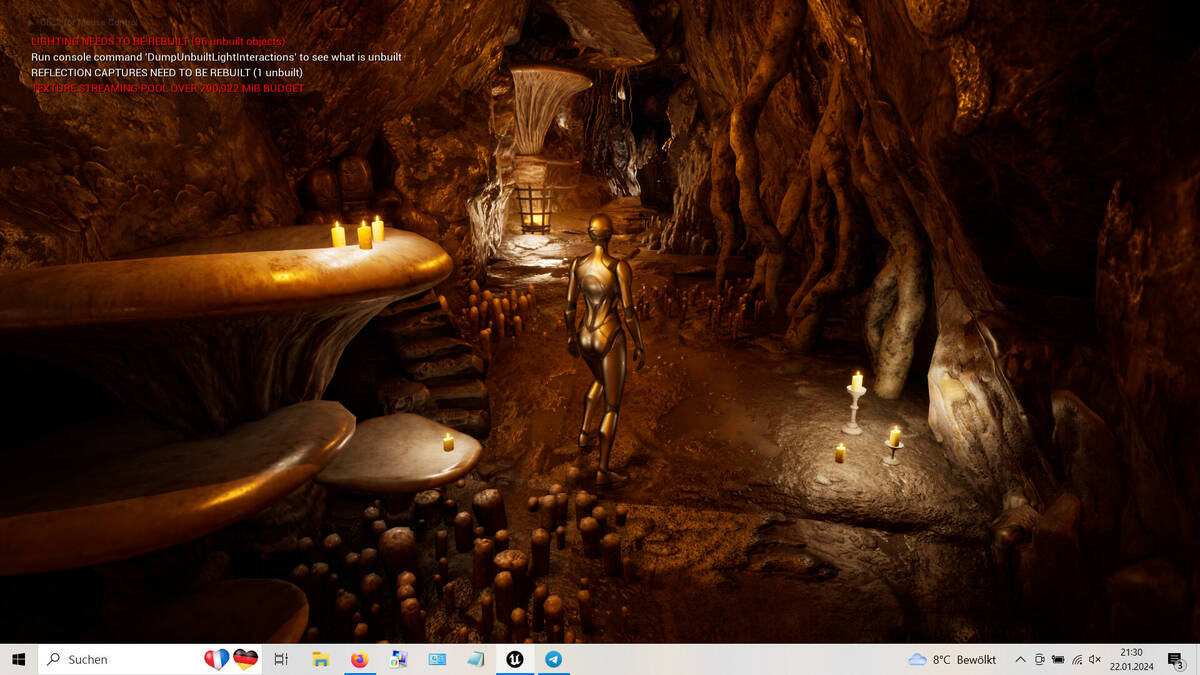This screenshot has width=1200, height=675.
Task: Open the notification center with 3 notifications
Action: pos(1176,659)
